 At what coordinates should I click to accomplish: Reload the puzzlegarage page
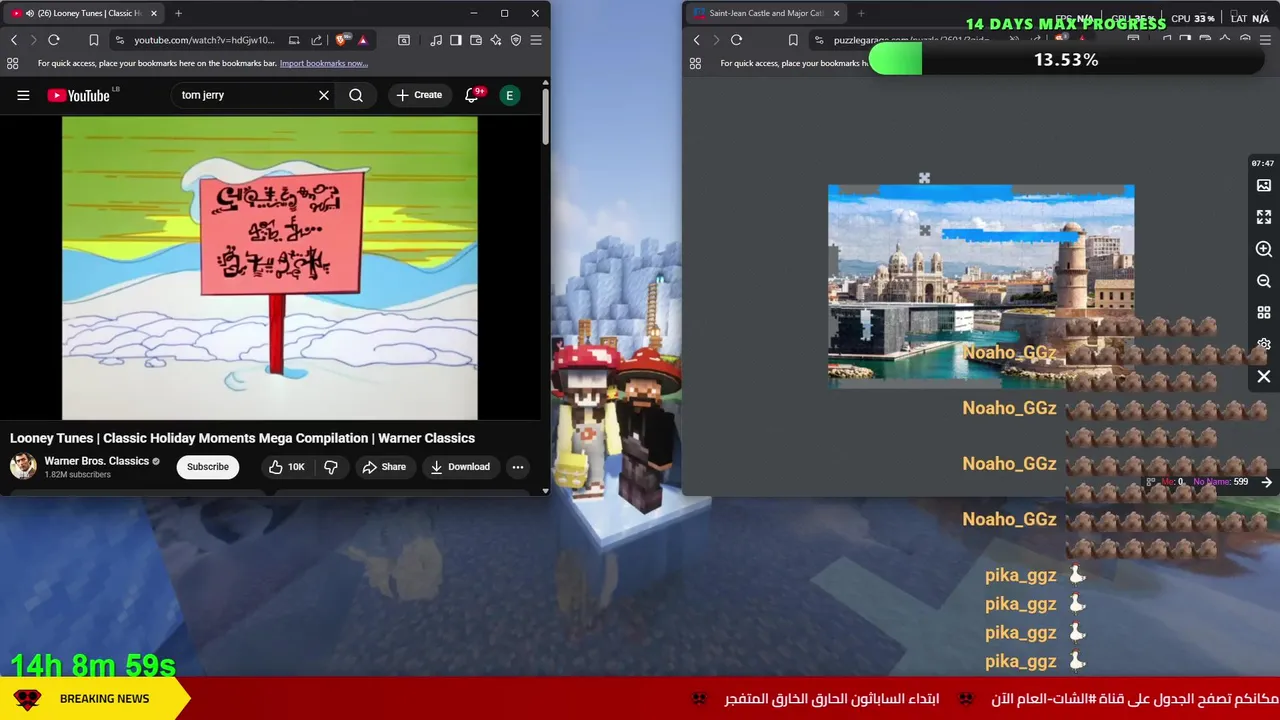[737, 40]
